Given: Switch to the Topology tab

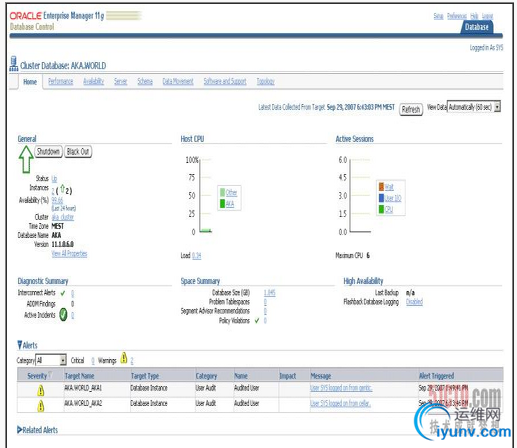Looking at the screenshot, I should [x=265, y=81].
